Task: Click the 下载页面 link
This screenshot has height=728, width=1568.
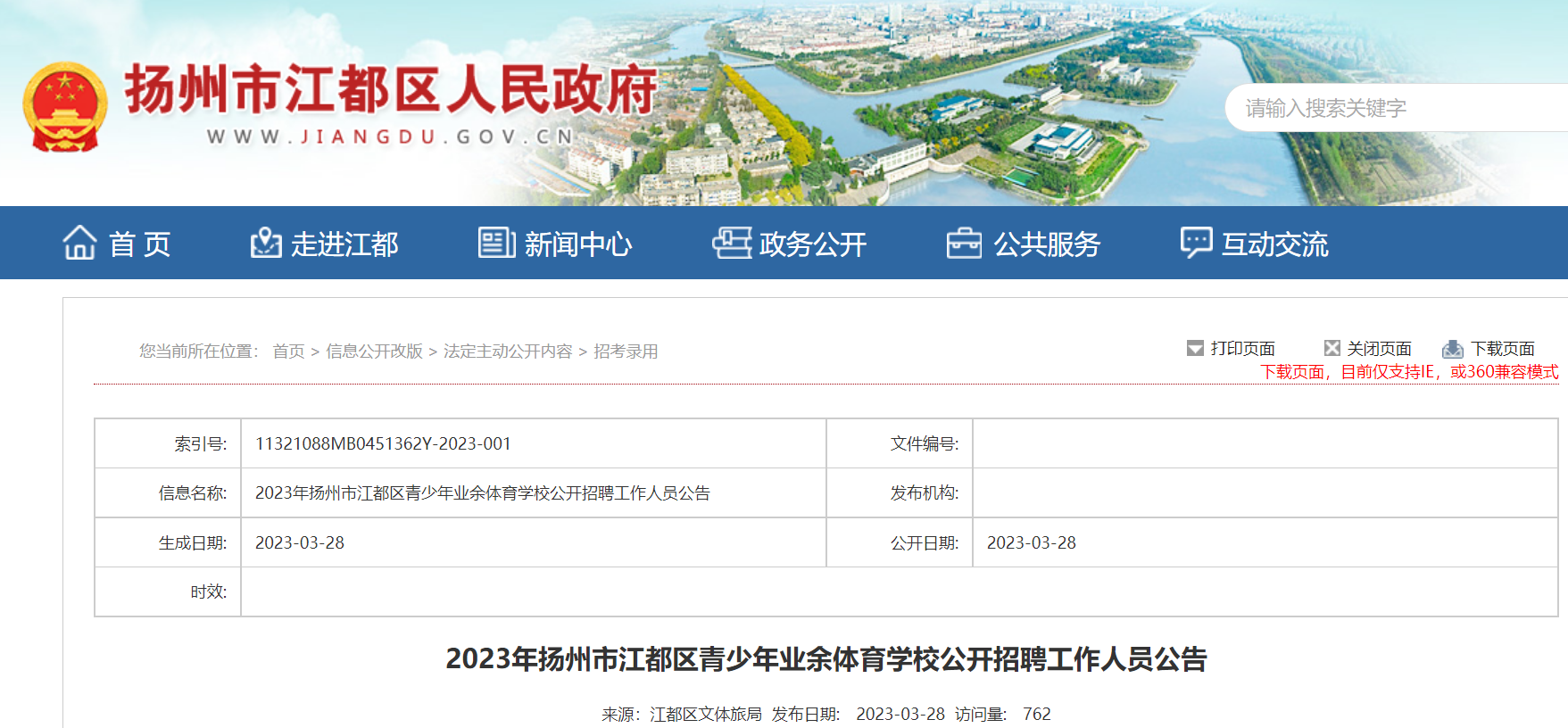Action: click(1503, 349)
